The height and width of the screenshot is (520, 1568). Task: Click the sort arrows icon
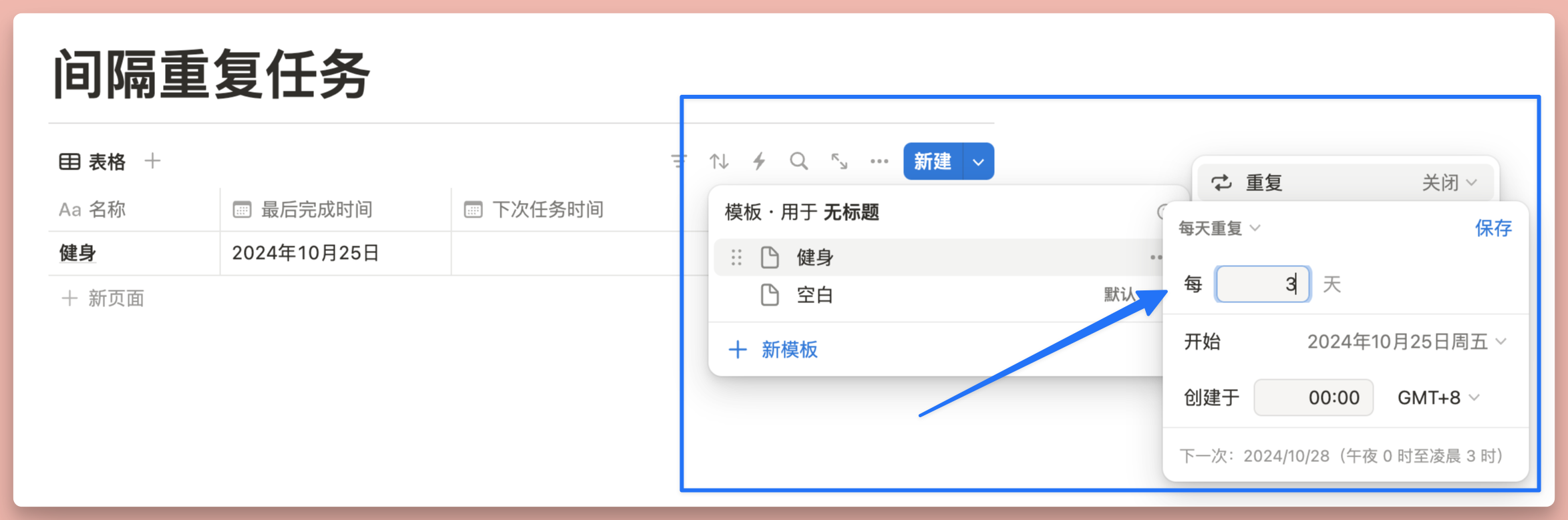tap(719, 161)
